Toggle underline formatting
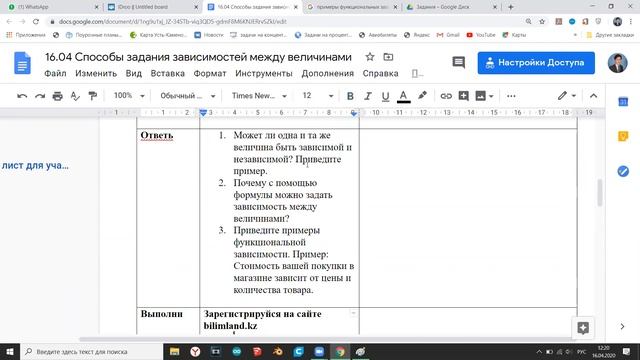This screenshot has height=360, width=640. coord(385,96)
